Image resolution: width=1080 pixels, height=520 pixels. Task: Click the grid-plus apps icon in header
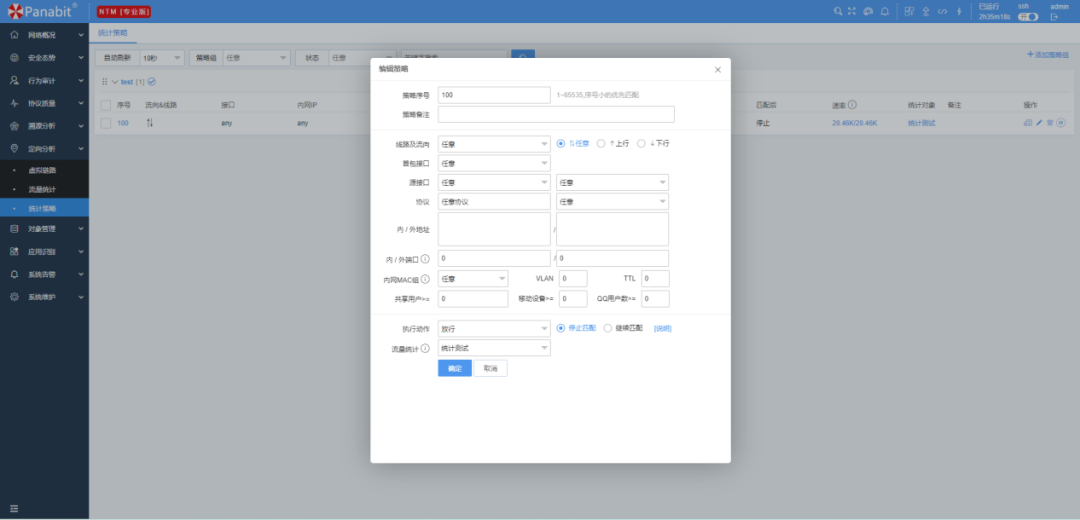(909, 11)
